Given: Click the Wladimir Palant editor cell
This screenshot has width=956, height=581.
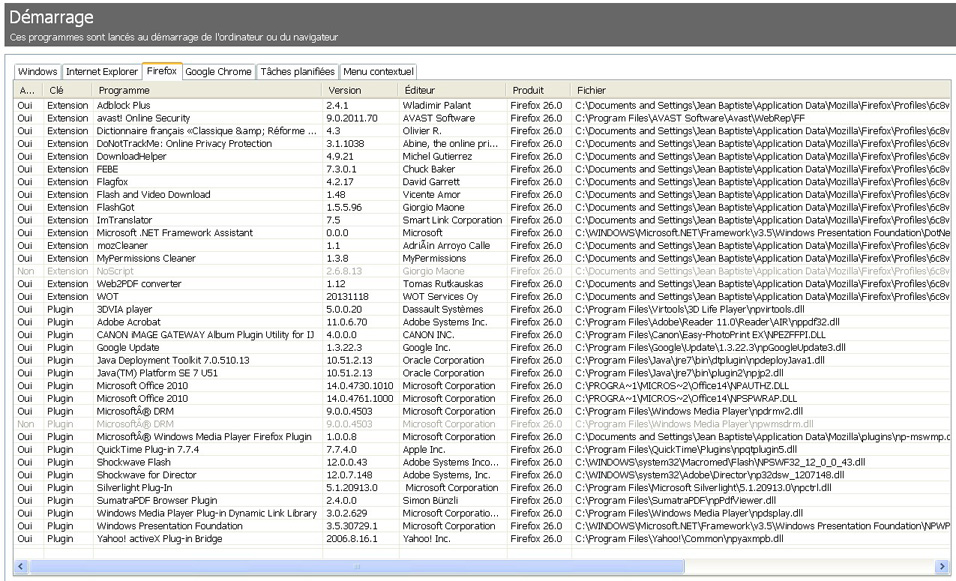Looking at the screenshot, I should [437, 105].
